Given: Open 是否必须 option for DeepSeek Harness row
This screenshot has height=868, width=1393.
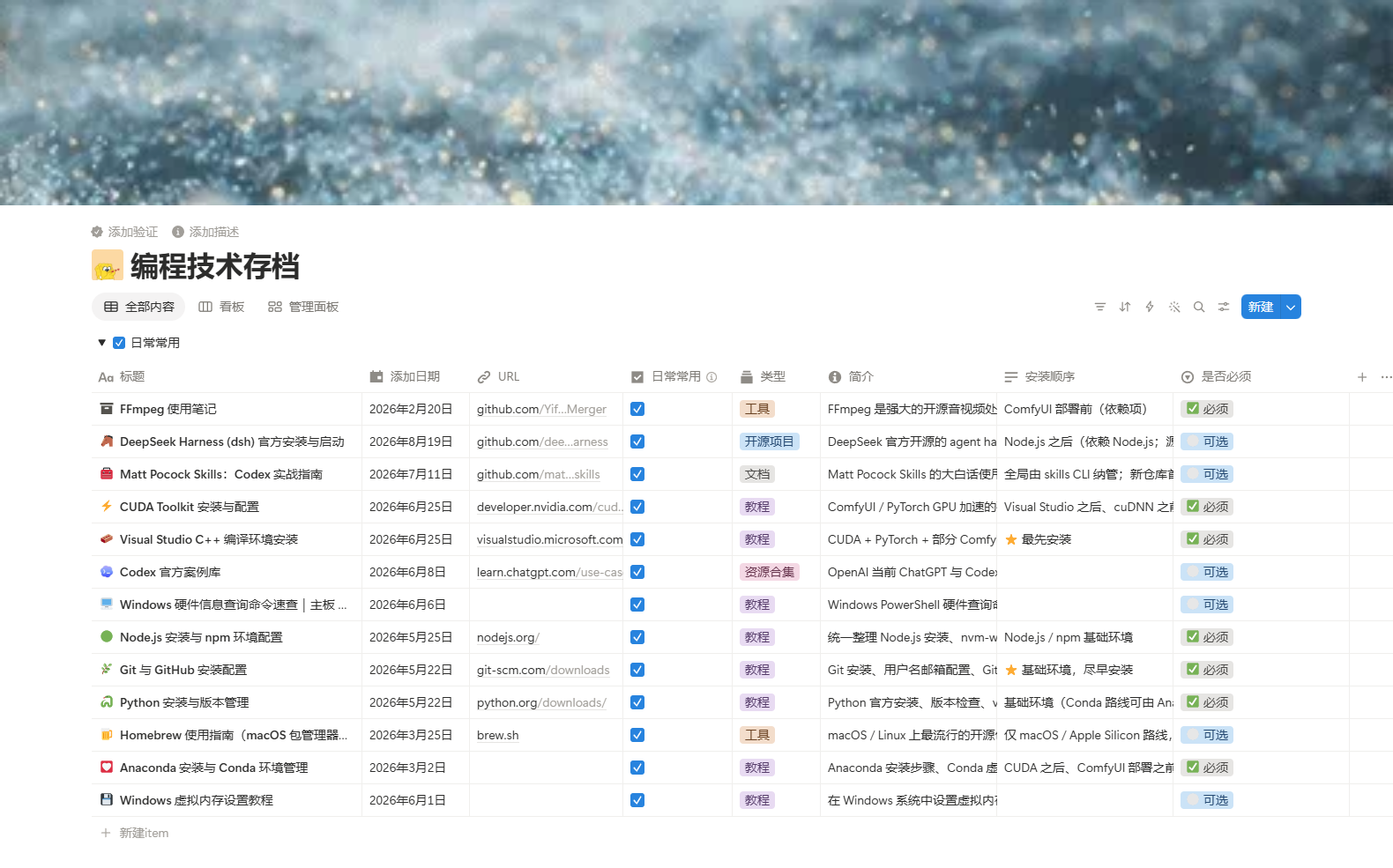Looking at the screenshot, I should 1207,441.
